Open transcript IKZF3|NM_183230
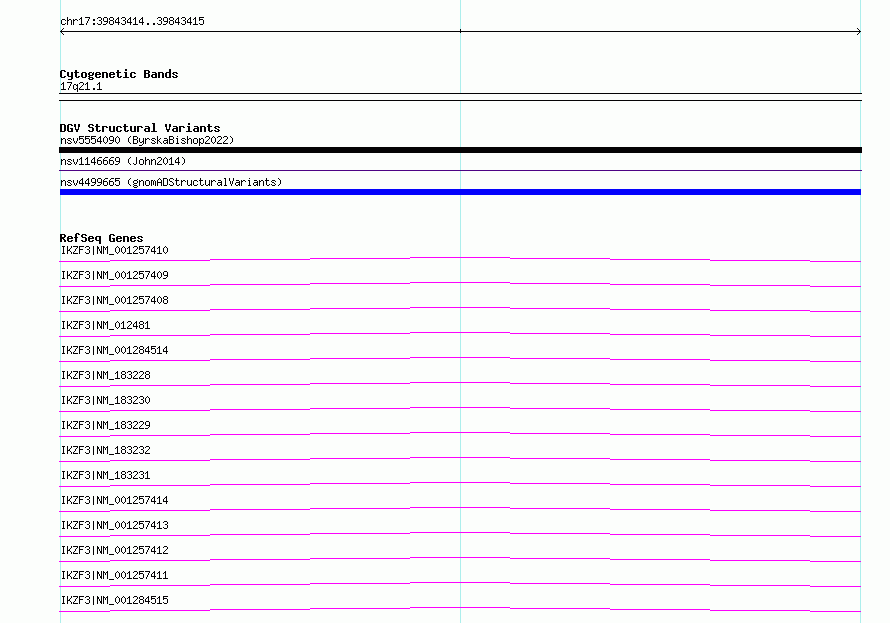This screenshot has height=623, width=890. [x=106, y=400]
